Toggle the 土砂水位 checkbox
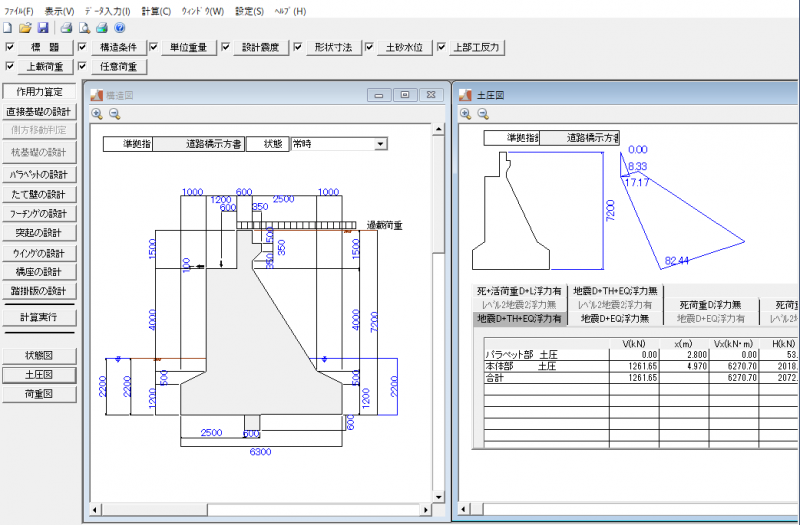 (x=369, y=47)
